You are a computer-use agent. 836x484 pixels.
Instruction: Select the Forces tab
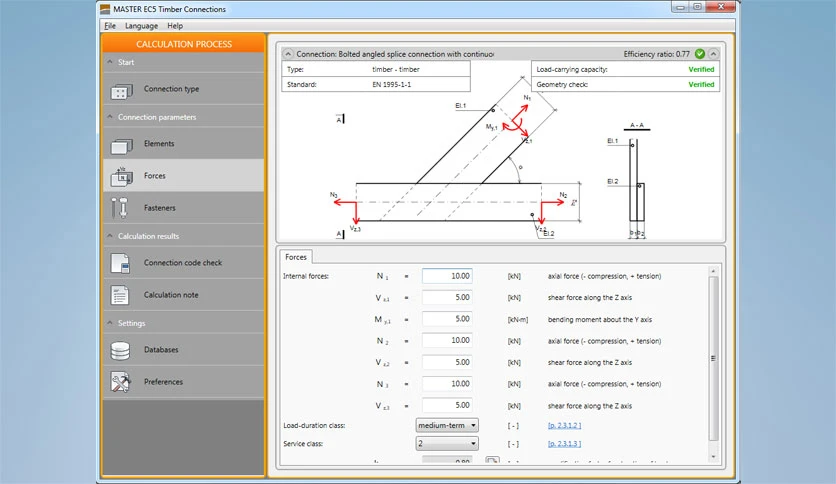click(296, 257)
